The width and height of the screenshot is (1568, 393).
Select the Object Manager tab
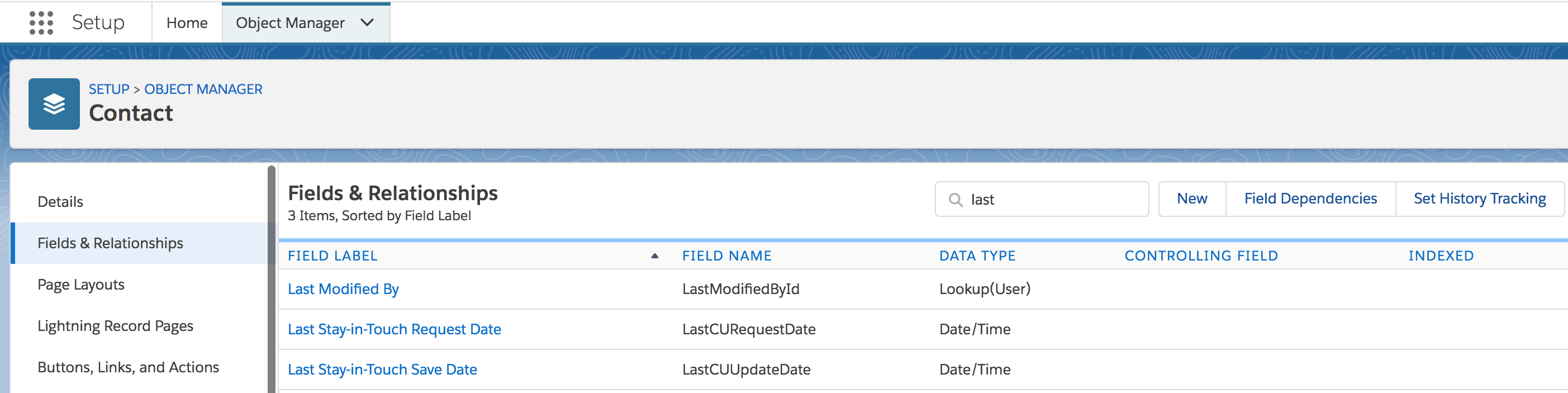[x=289, y=22]
